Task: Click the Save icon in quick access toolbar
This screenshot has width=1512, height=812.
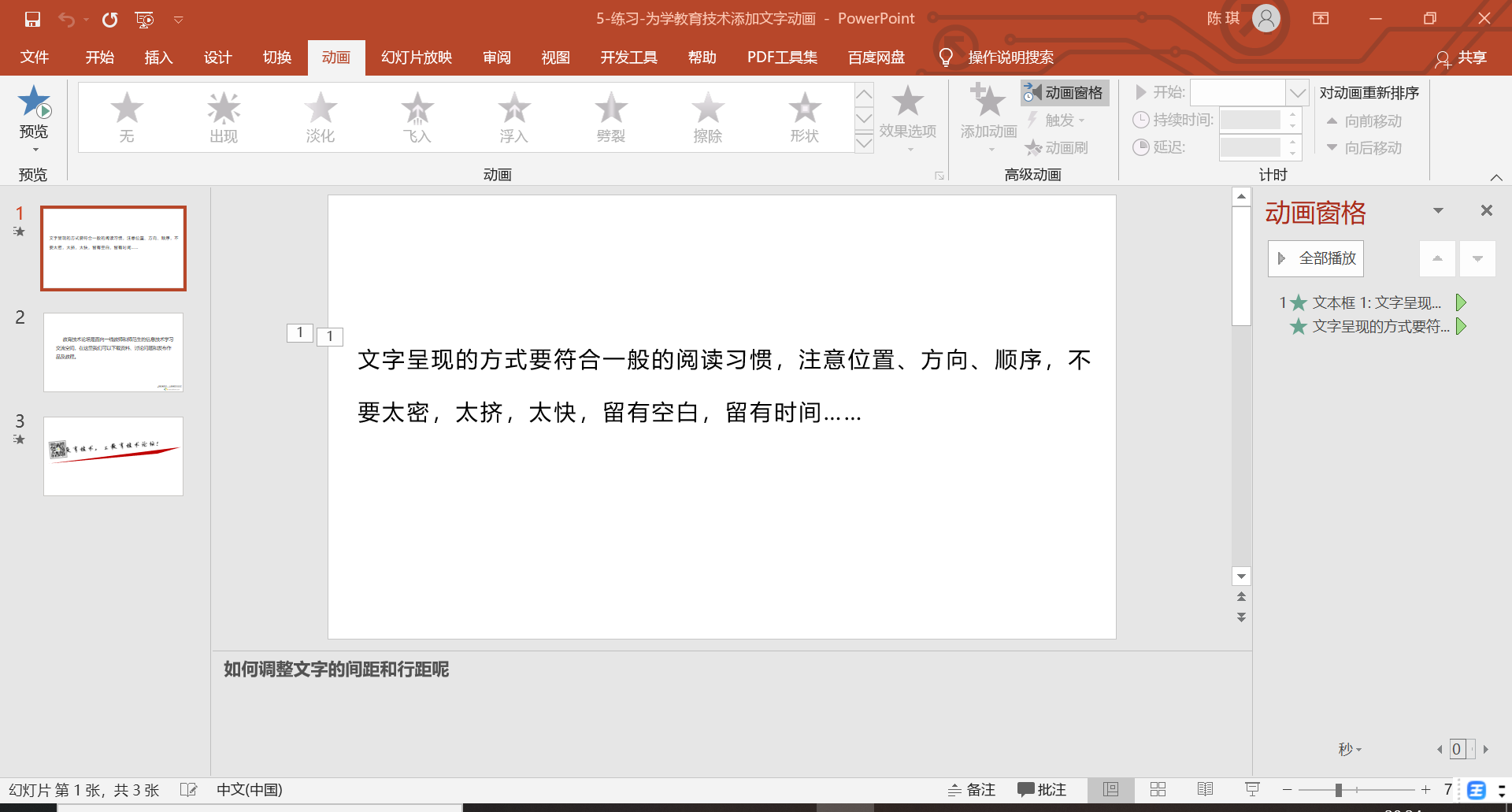Action: pyautogui.click(x=32, y=19)
